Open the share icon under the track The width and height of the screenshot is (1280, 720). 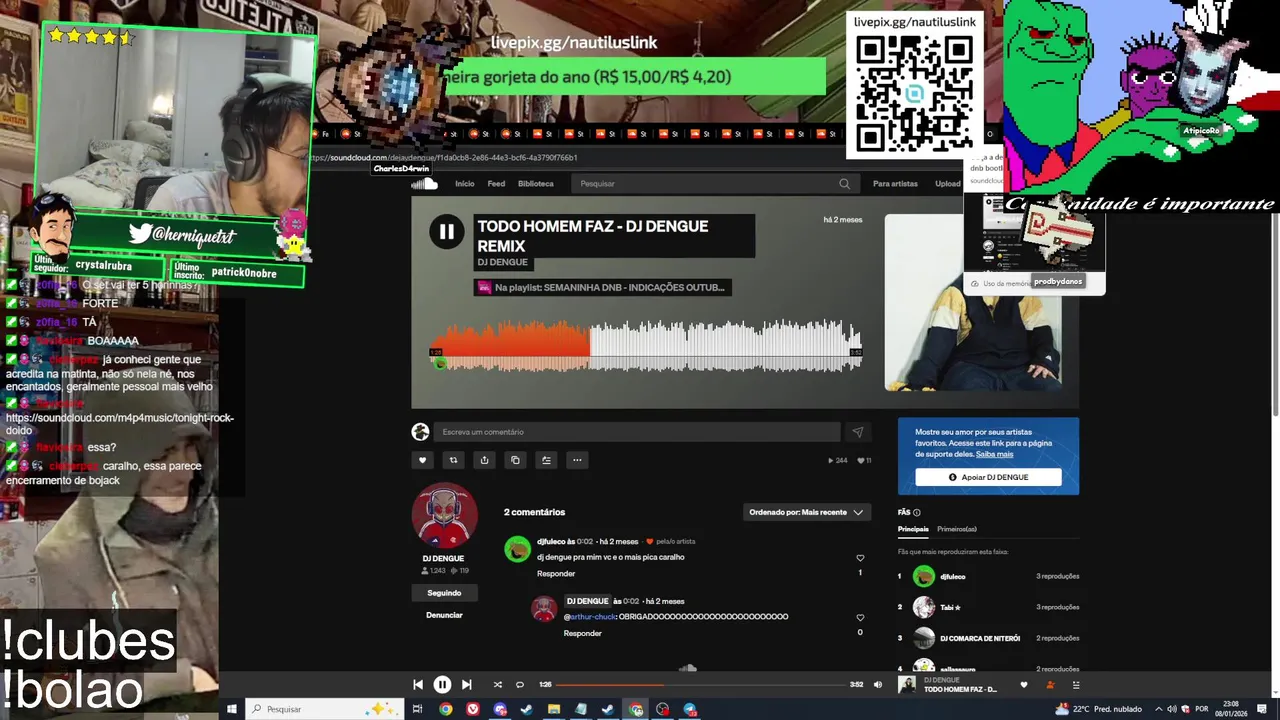[484, 460]
